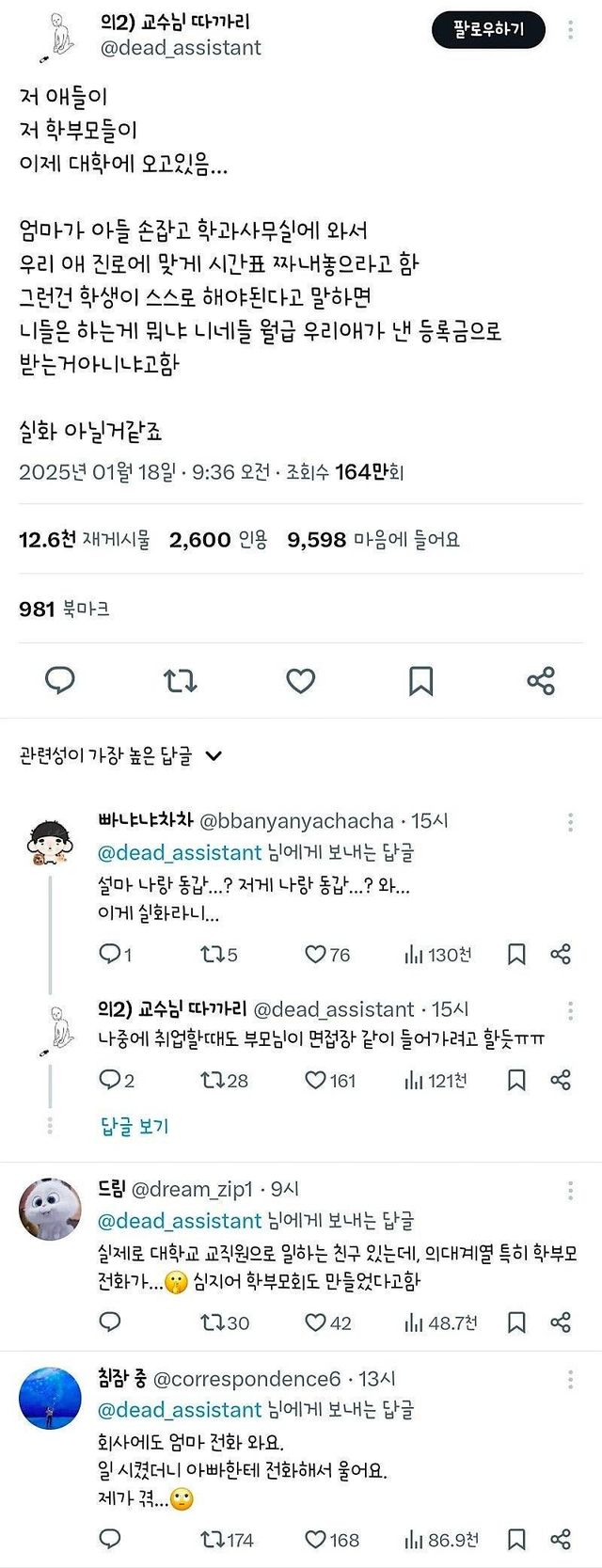Reply to the 침잠 중 comment

click(x=110, y=1540)
